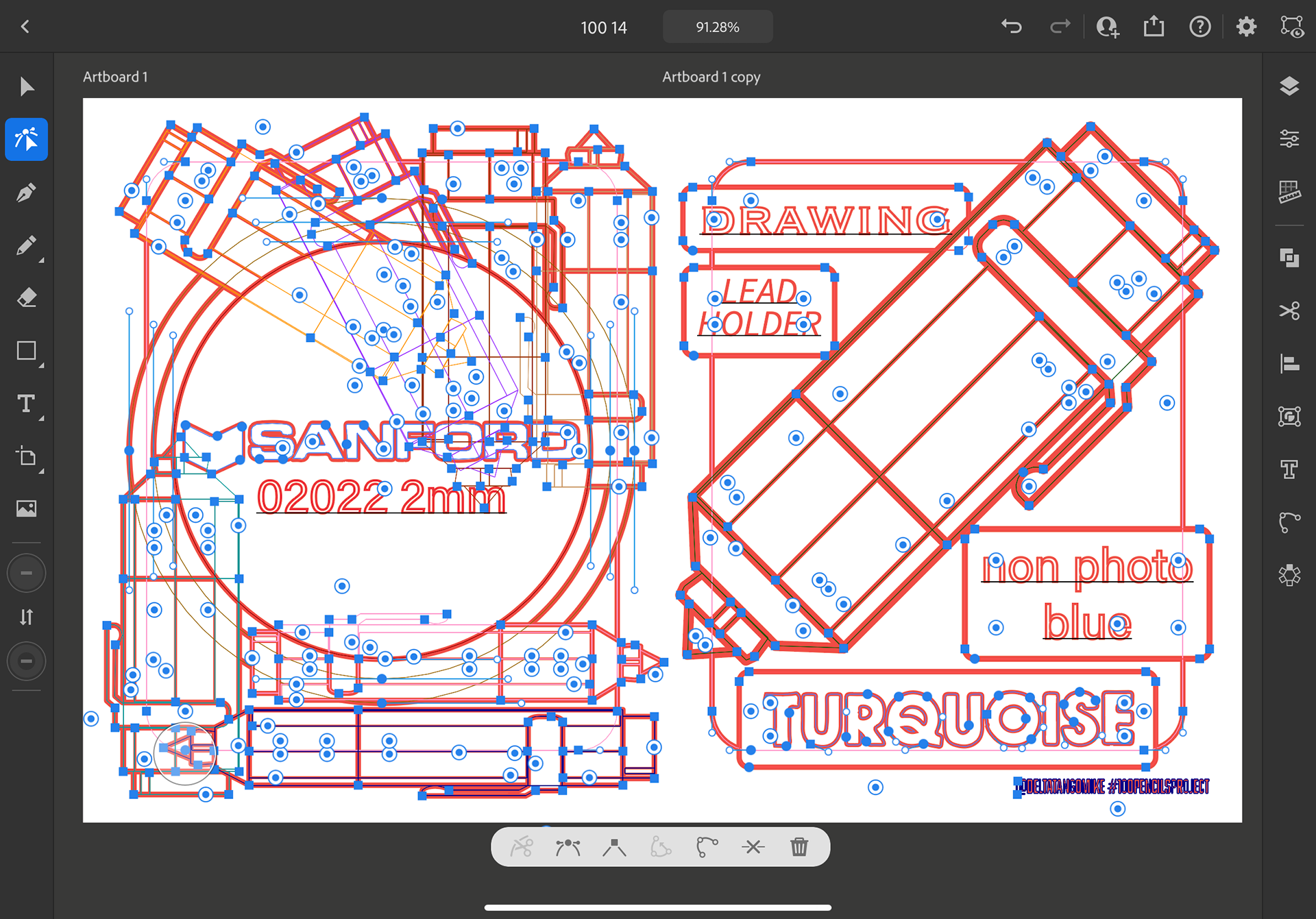Select the Pencil tool
Screen dimensions: 1316x919
pos(26,245)
